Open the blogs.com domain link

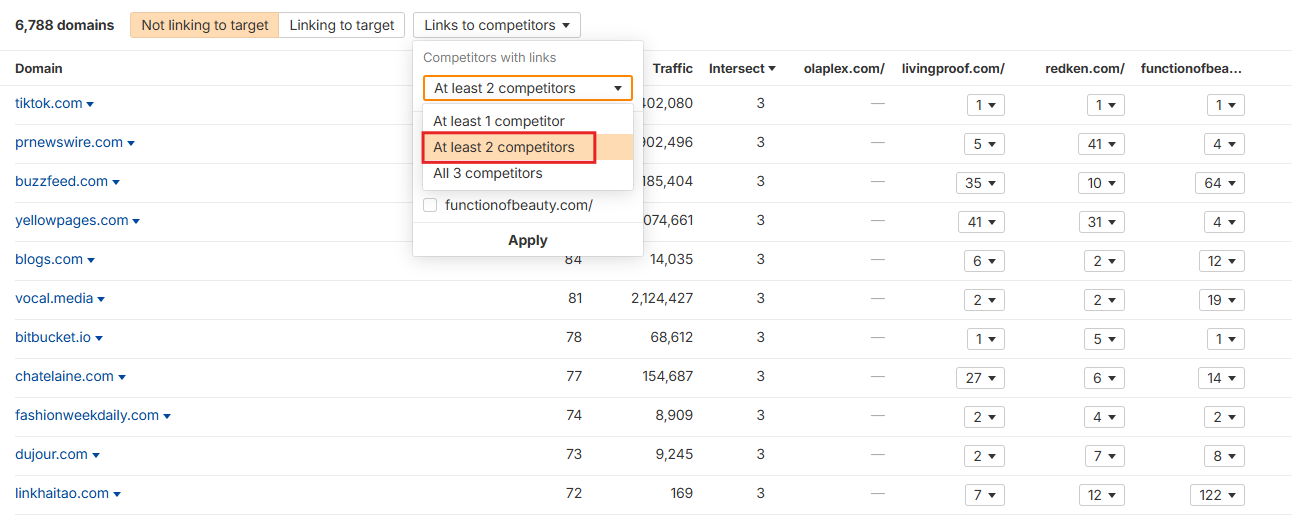pos(49,259)
